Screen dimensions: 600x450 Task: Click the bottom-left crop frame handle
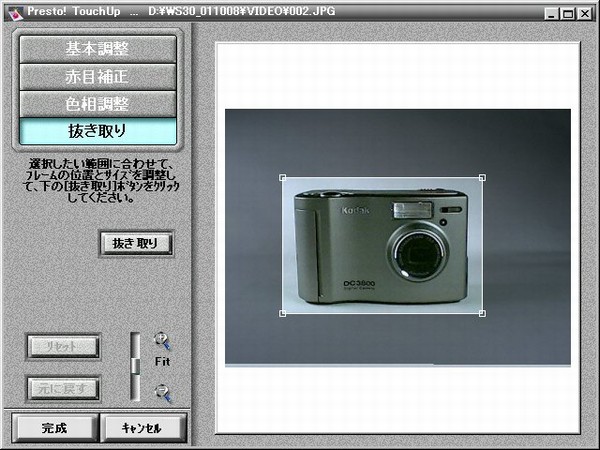tap(281, 314)
